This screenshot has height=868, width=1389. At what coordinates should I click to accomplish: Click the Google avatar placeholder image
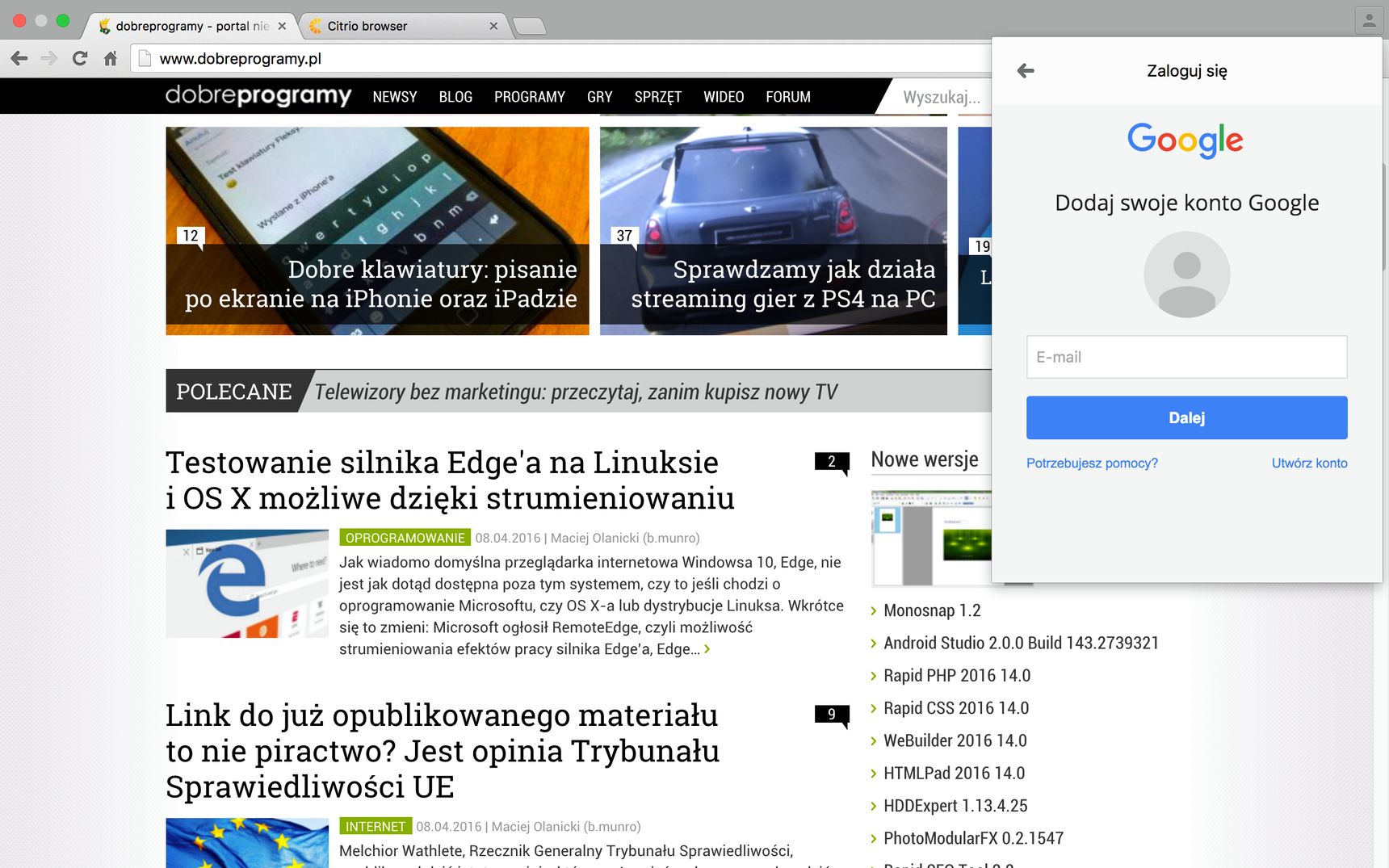(x=1187, y=275)
